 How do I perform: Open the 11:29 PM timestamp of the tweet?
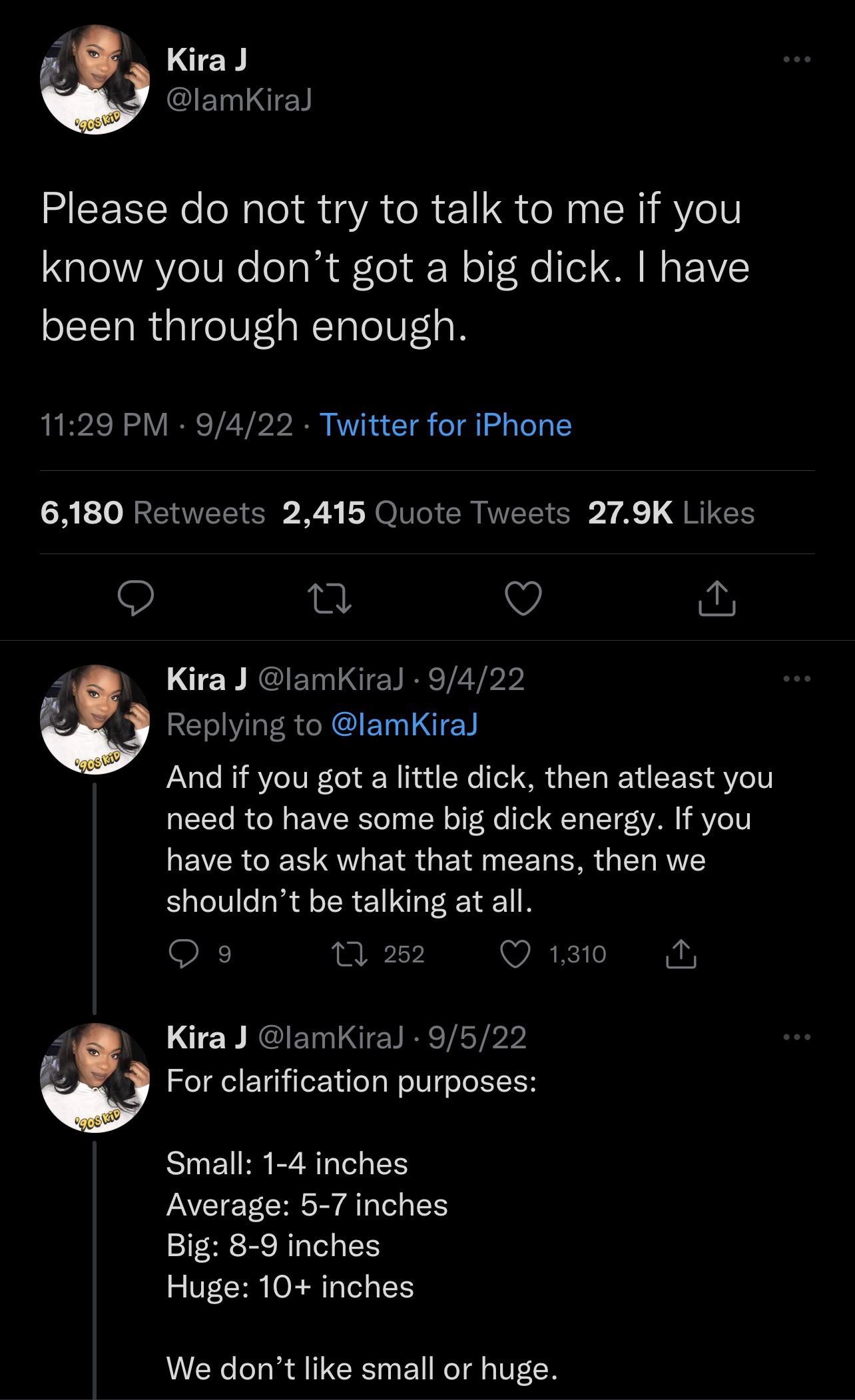(105, 425)
